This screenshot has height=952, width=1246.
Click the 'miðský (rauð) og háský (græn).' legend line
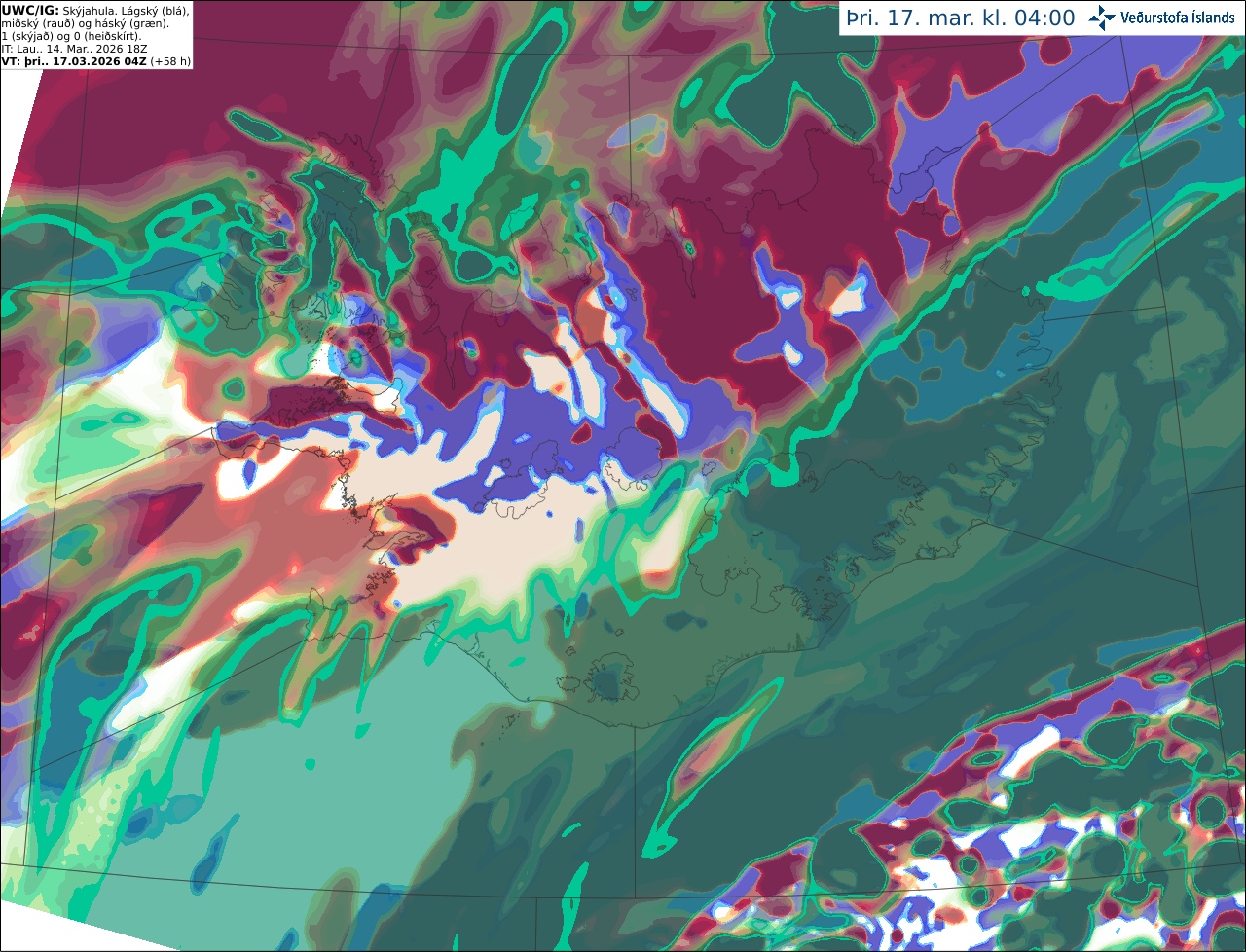85,23
